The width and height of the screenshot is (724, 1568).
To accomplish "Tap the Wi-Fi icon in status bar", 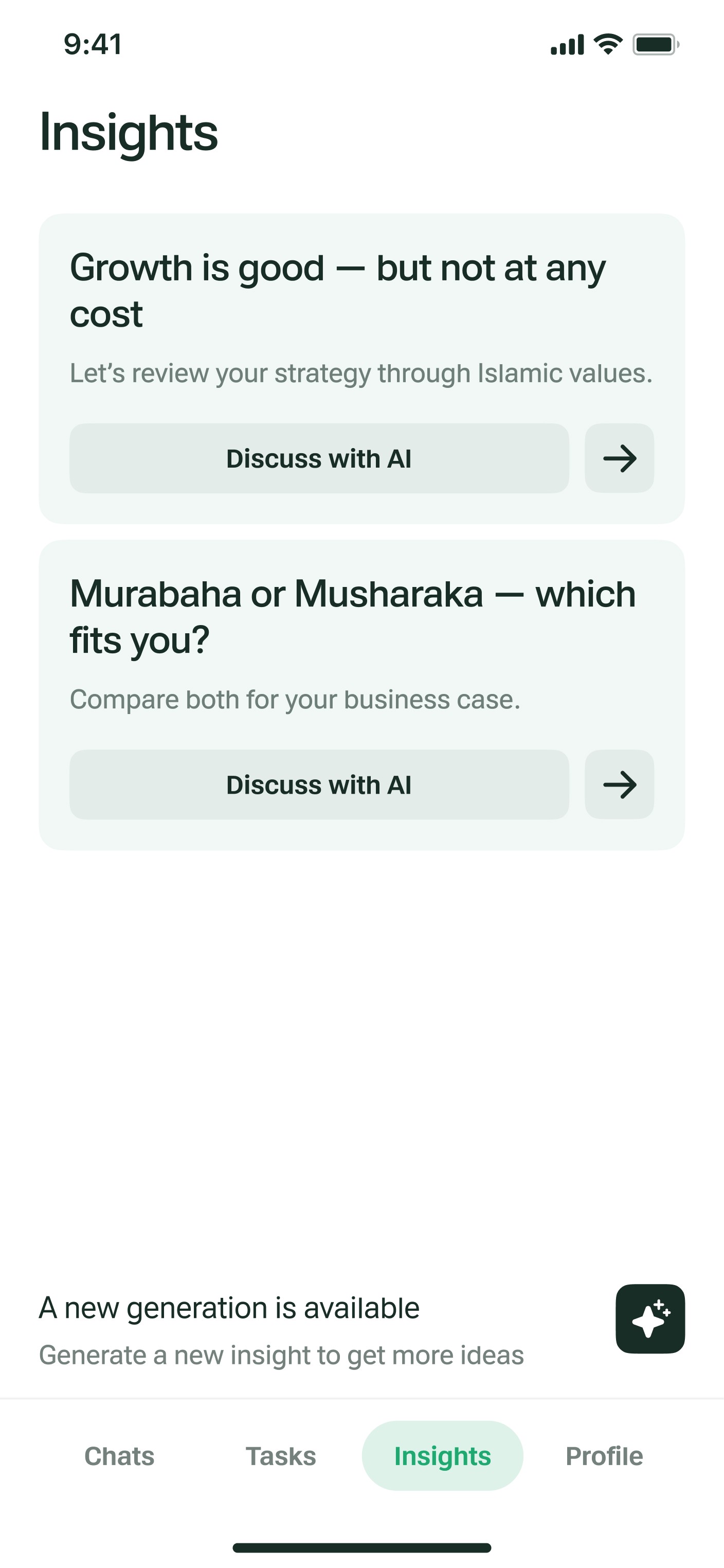I will [x=607, y=44].
